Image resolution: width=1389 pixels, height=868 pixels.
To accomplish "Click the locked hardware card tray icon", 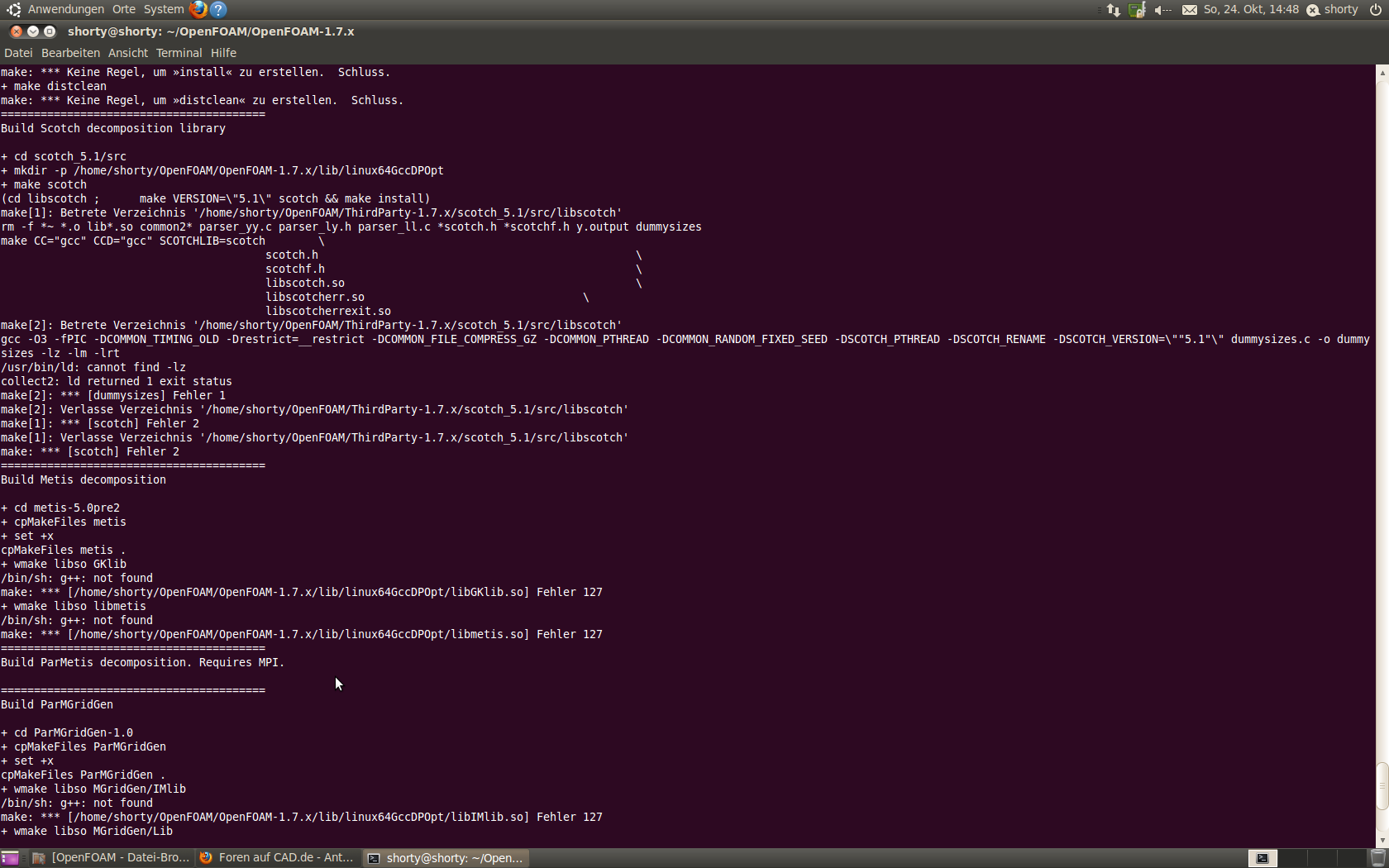I will tap(1138, 10).
